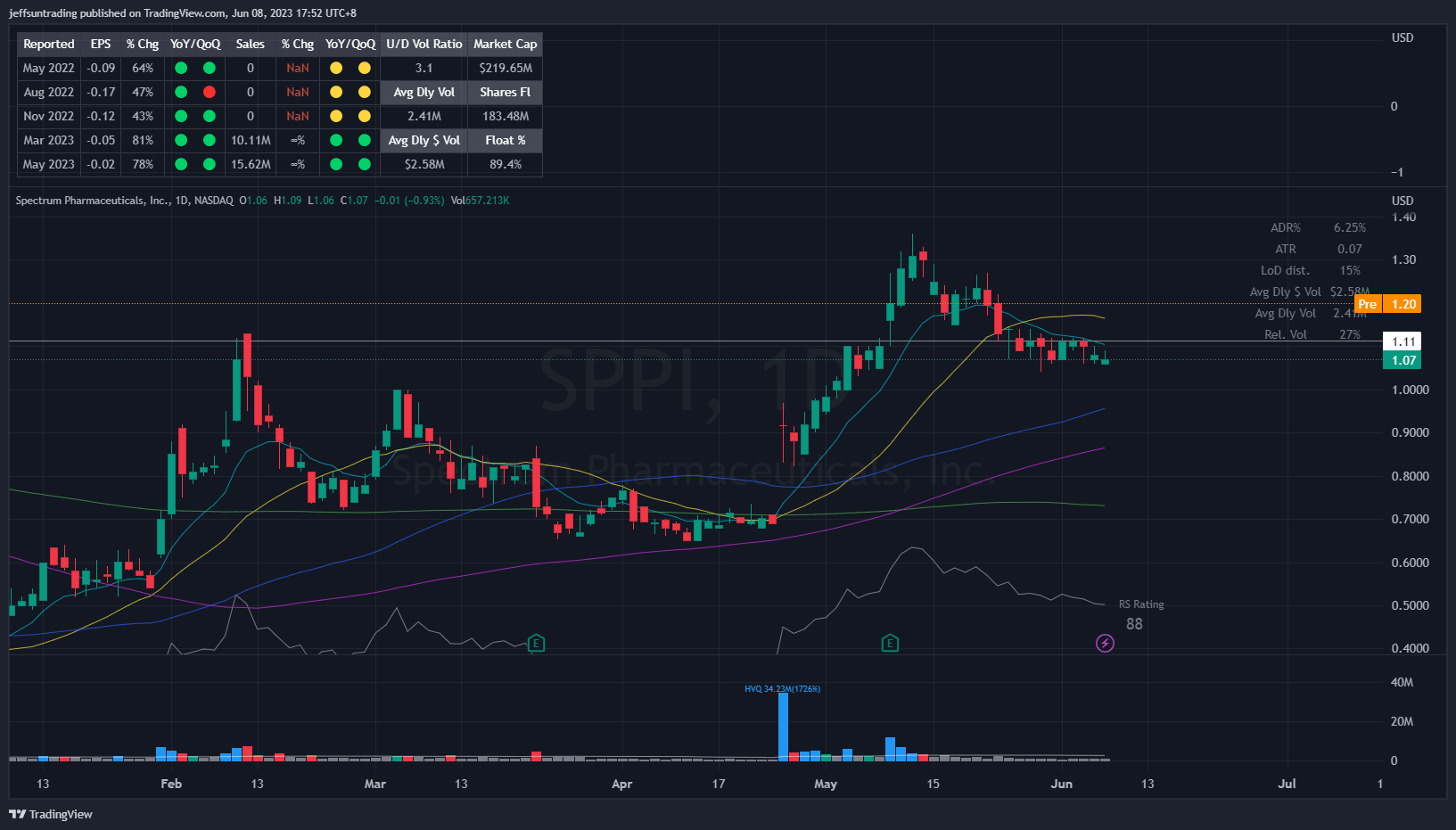Click the 0.5000 price axis label

click(x=1410, y=605)
